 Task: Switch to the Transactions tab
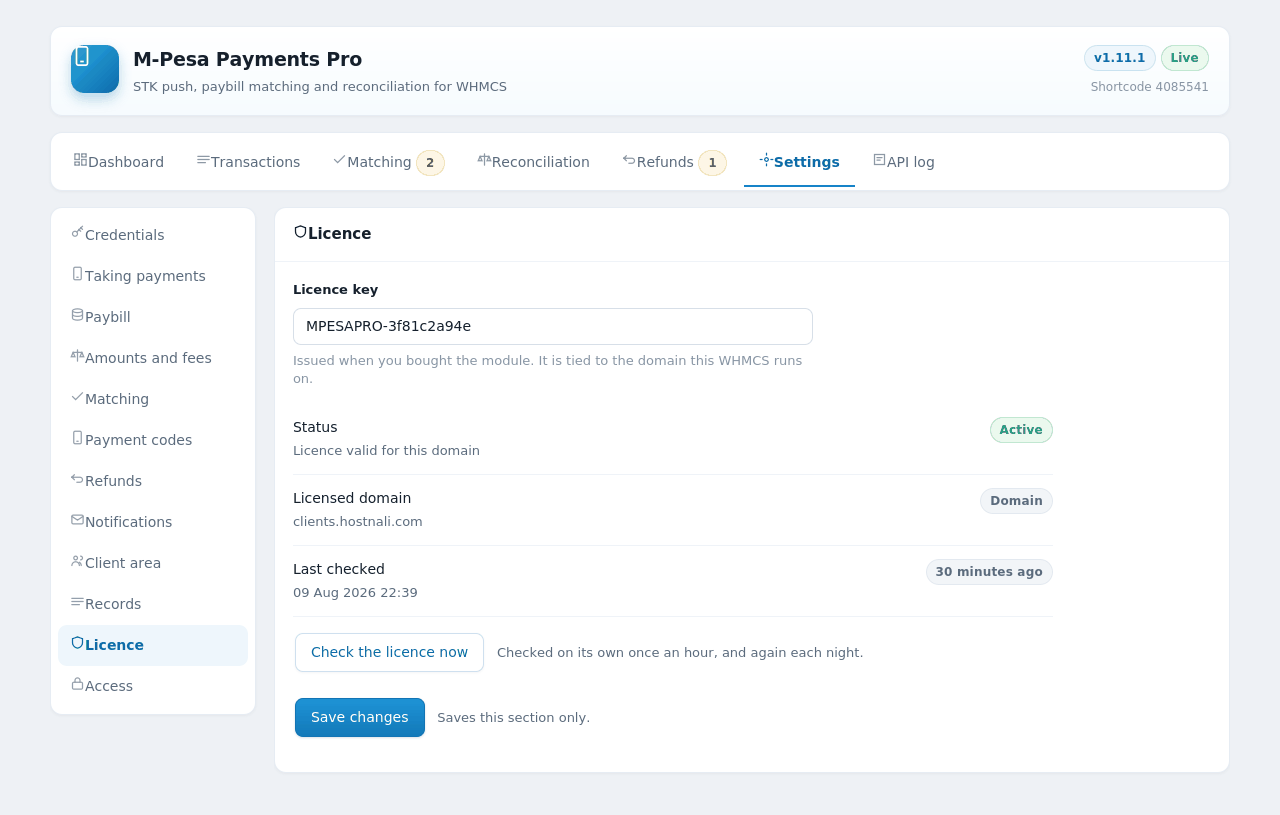[x=248, y=162]
